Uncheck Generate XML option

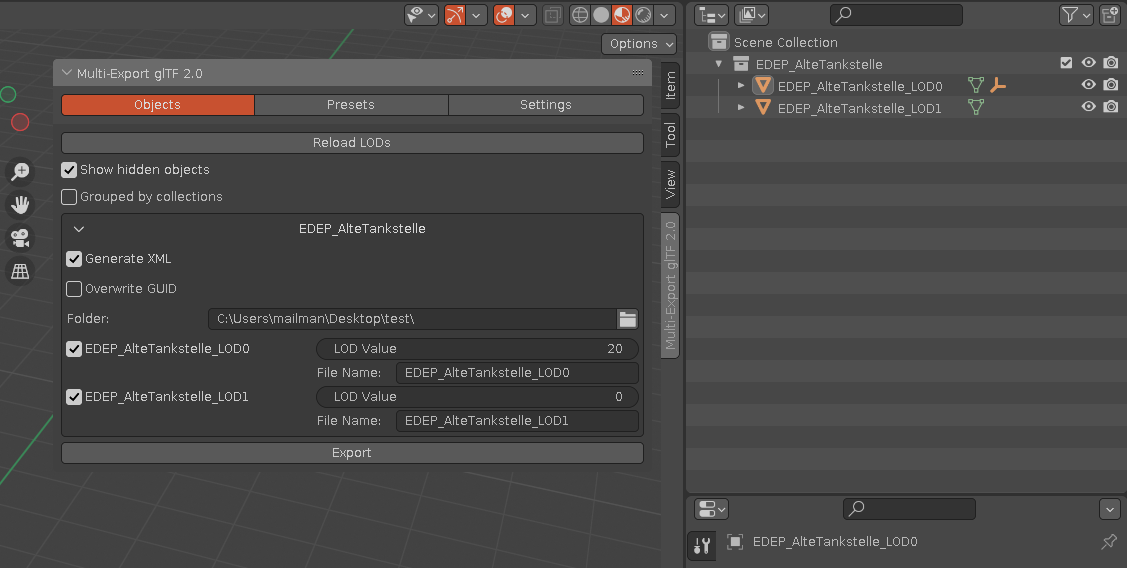[74, 259]
